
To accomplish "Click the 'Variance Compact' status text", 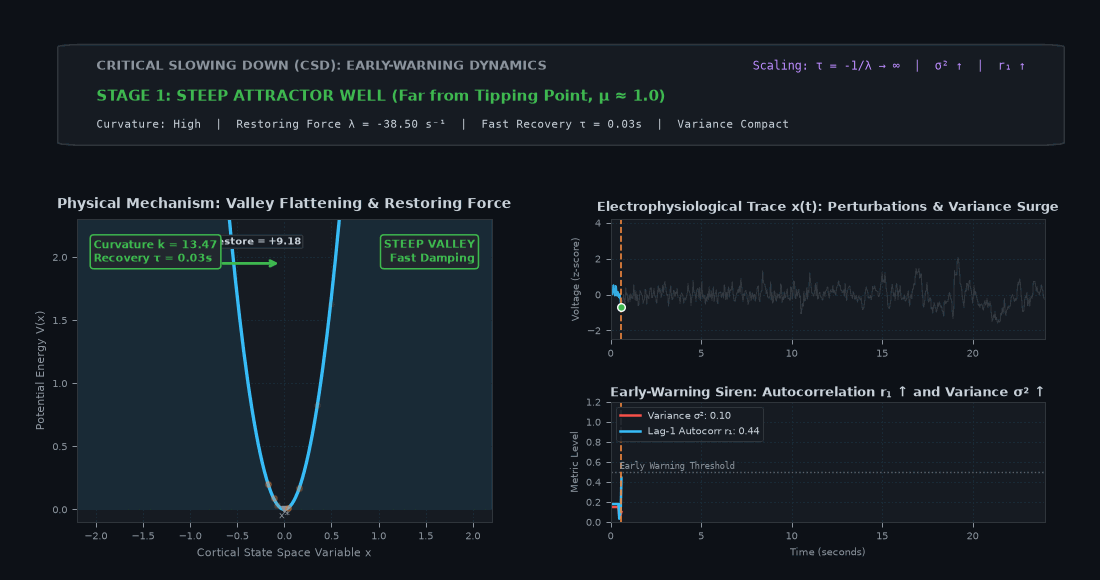I will pos(732,124).
